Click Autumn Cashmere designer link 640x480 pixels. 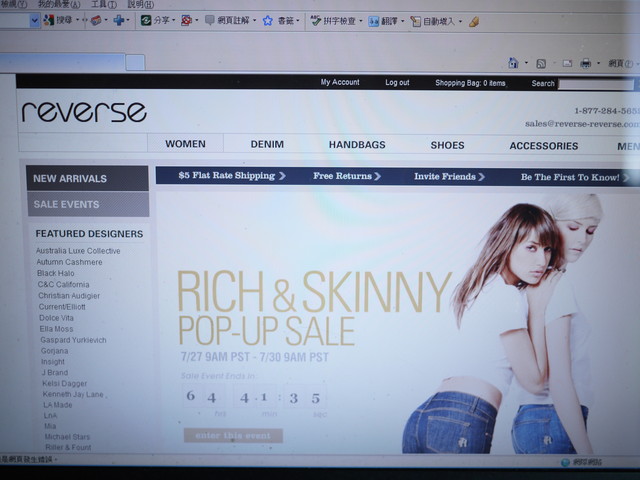[x=69, y=262]
